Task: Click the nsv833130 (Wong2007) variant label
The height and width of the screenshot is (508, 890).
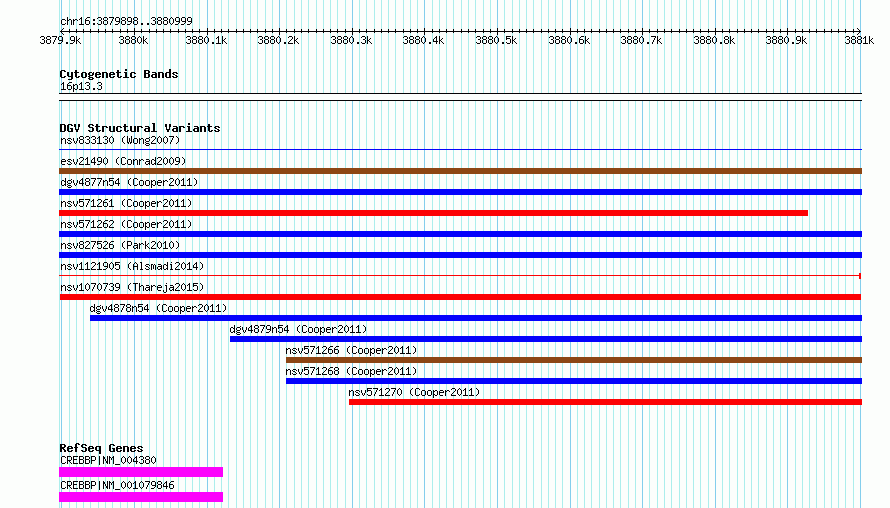Action: pyautogui.click(x=120, y=140)
